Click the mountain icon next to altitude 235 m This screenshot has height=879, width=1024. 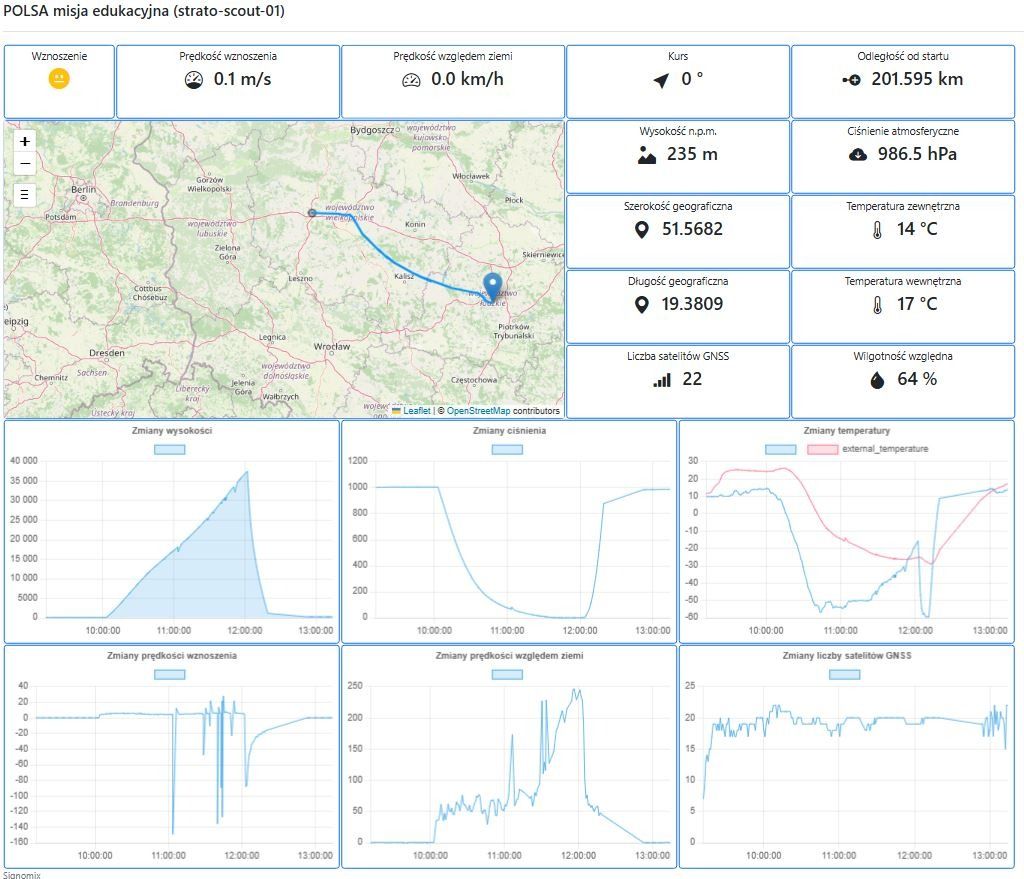[x=647, y=155]
